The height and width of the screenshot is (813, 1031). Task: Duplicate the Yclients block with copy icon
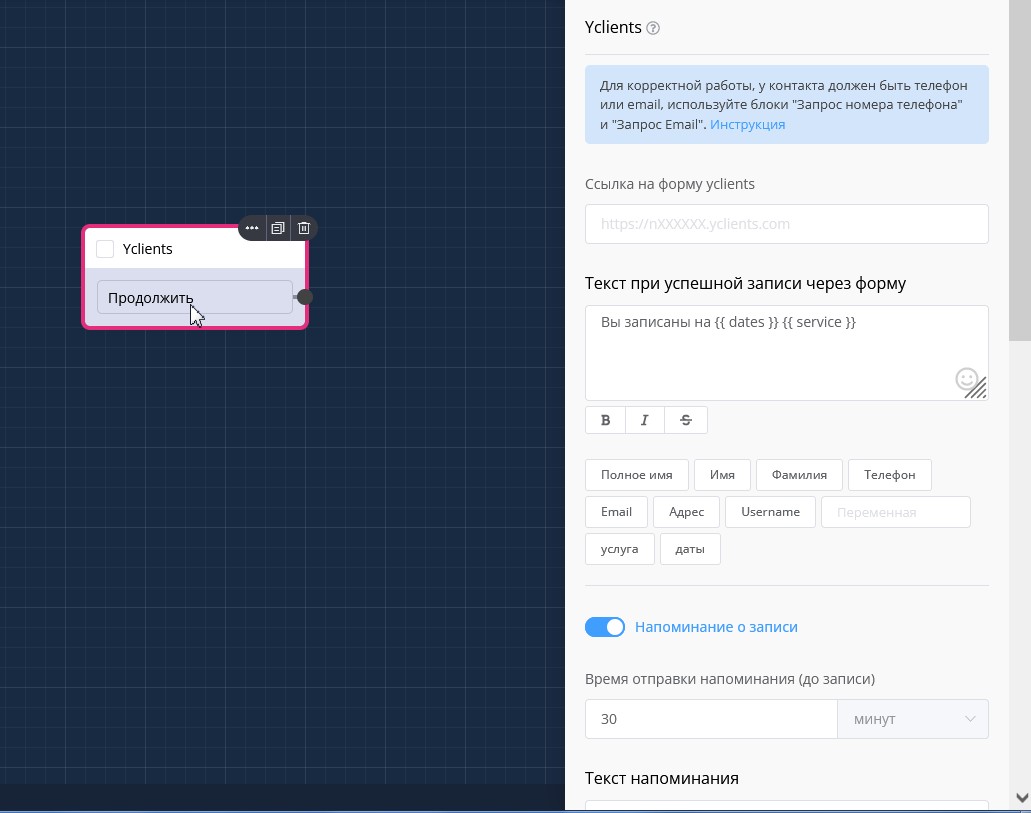pyautogui.click(x=278, y=228)
